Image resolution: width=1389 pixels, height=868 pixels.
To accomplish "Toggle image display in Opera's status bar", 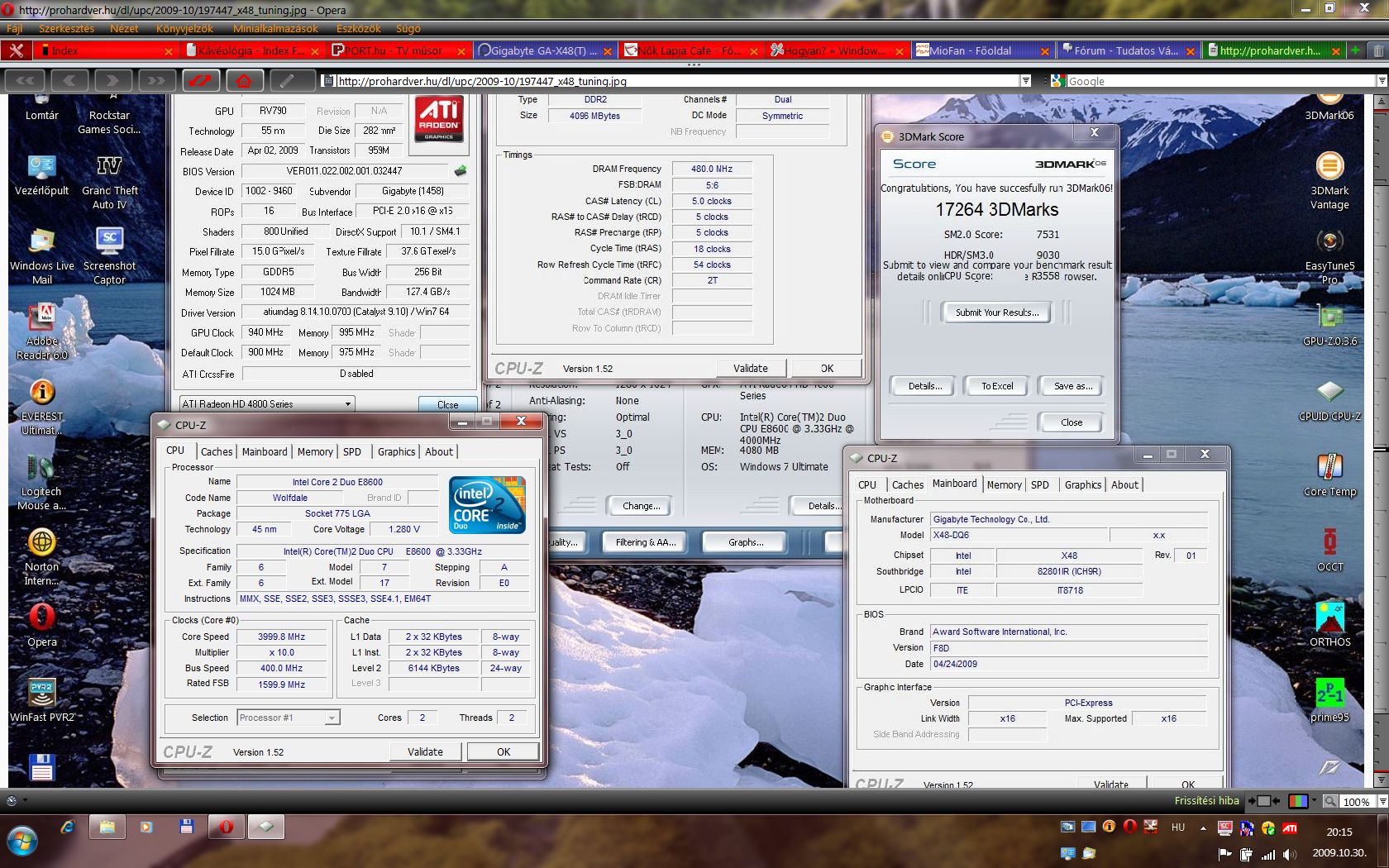I will [x=1299, y=801].
